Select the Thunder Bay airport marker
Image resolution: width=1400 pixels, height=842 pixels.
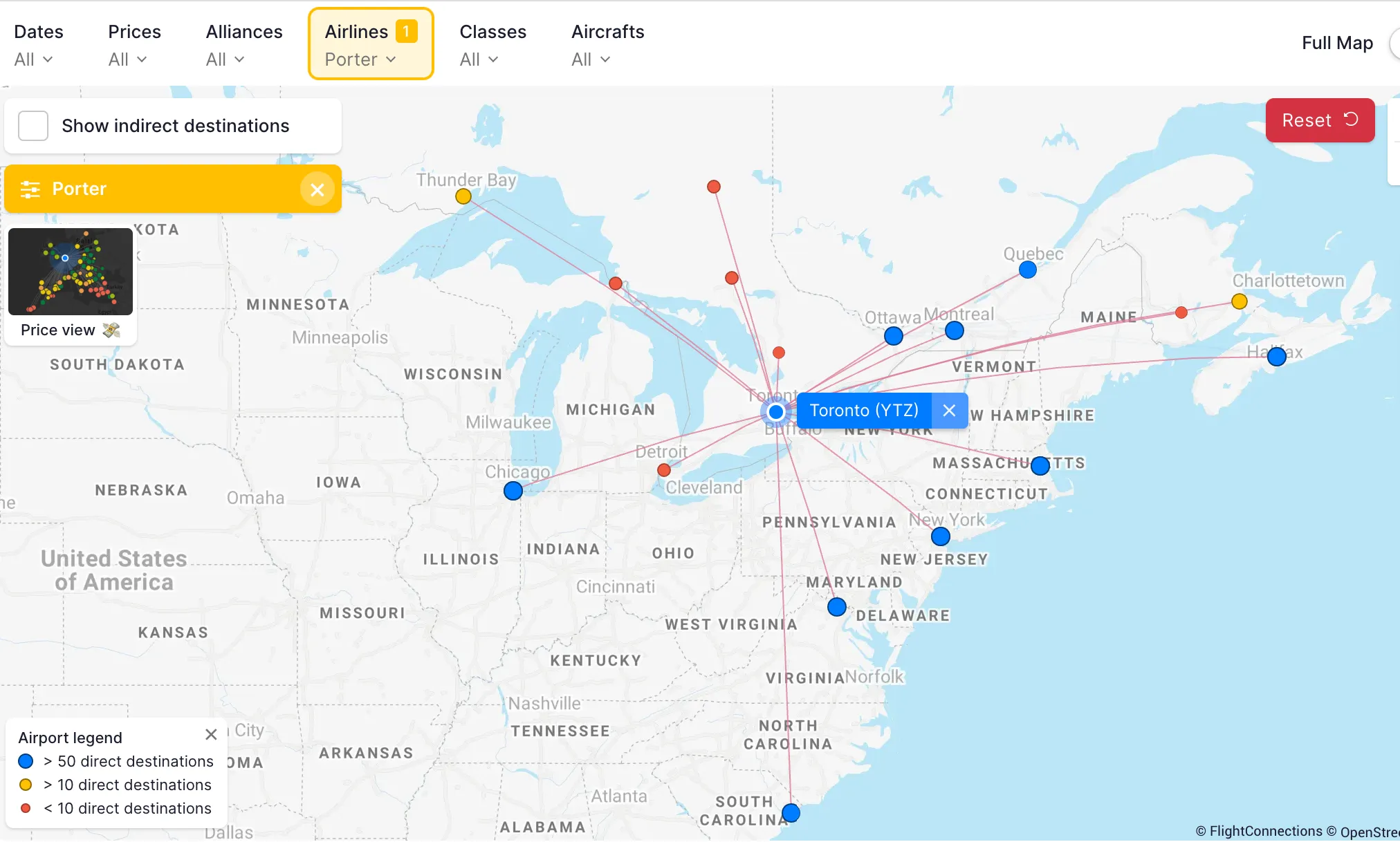click(463, 197)
